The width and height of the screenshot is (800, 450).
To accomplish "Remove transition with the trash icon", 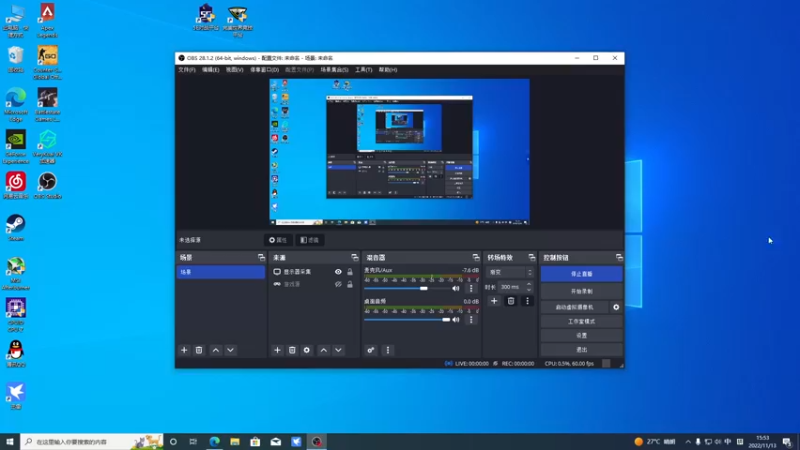I will point(511,301).
